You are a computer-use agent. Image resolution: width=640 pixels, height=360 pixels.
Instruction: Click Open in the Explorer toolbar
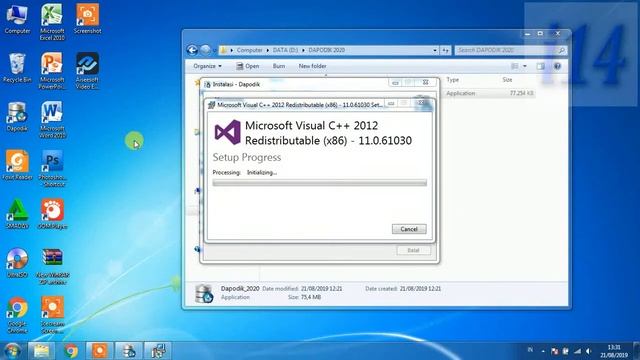pyautogui.click(x=248, y=66)
